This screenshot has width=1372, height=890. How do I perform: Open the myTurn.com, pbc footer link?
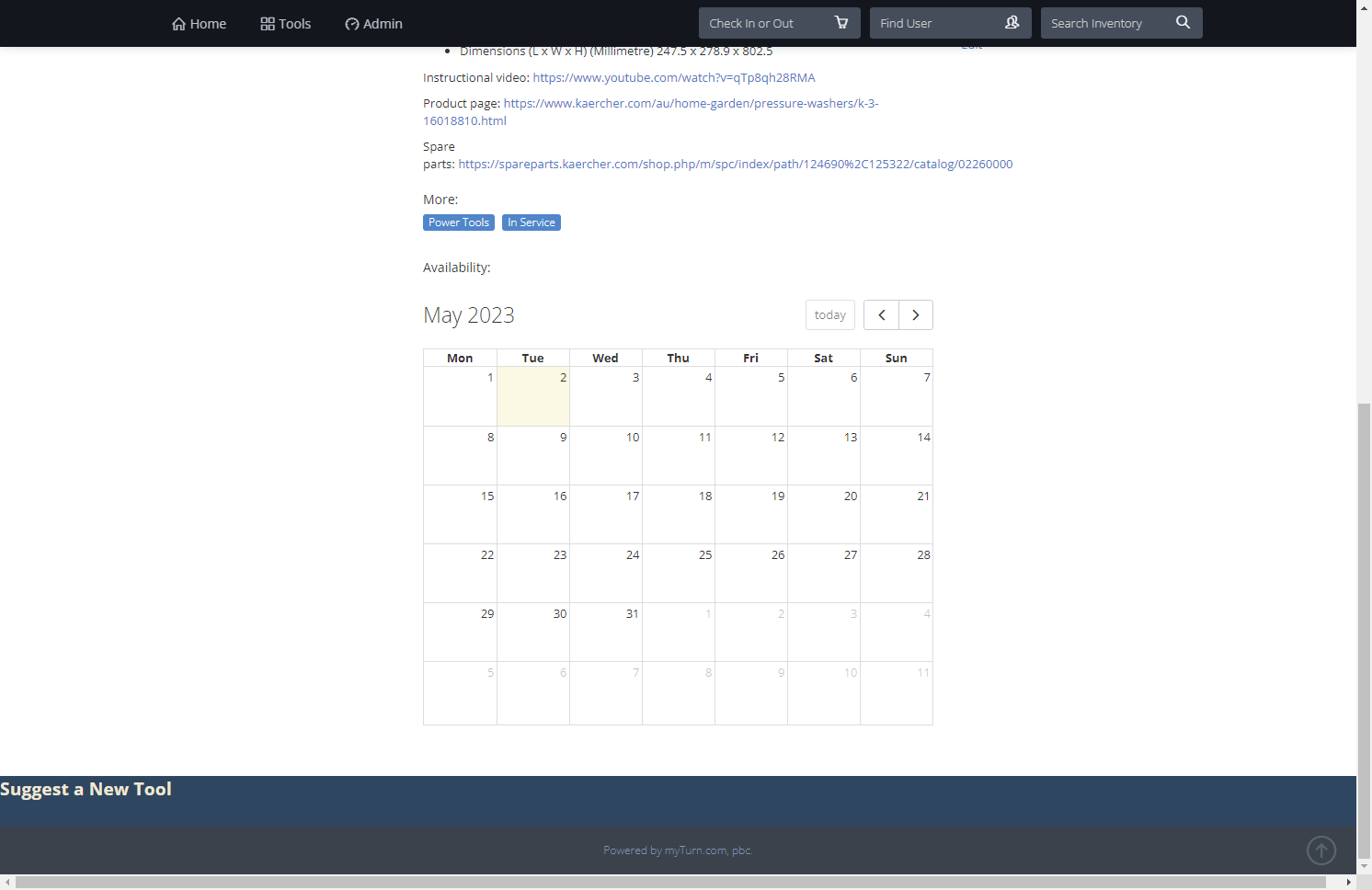pos(708,850)
